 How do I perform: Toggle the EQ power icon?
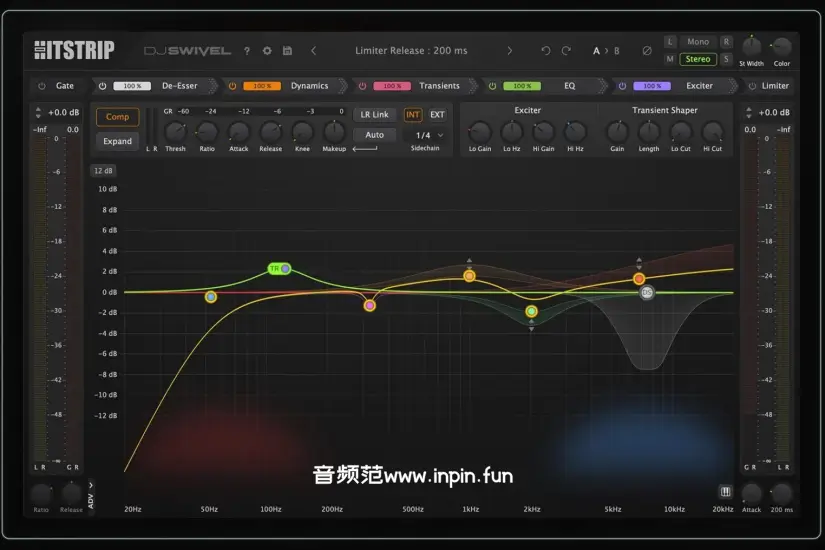[x=492, y=86]
